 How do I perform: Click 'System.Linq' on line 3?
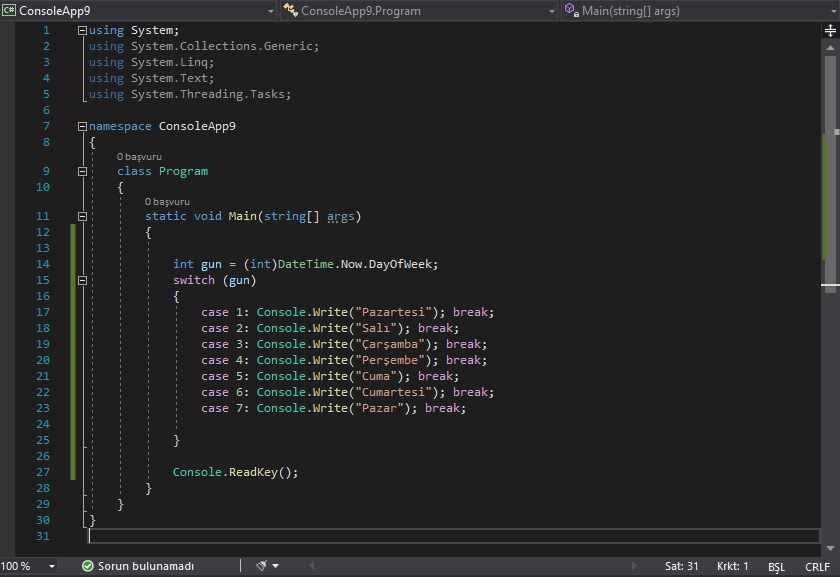[169, 62]
